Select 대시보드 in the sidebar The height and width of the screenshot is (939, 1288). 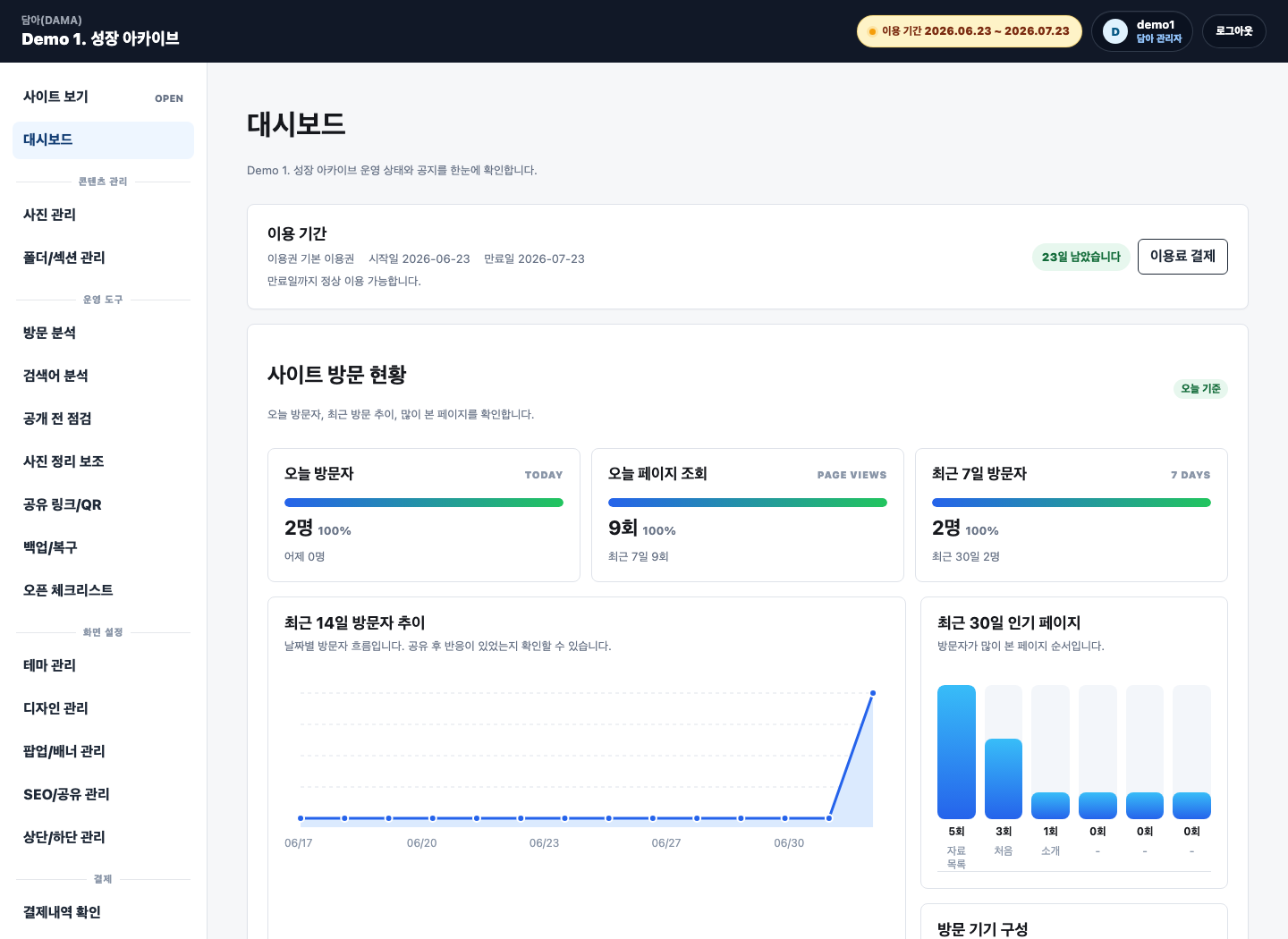[x=103, y=140]
